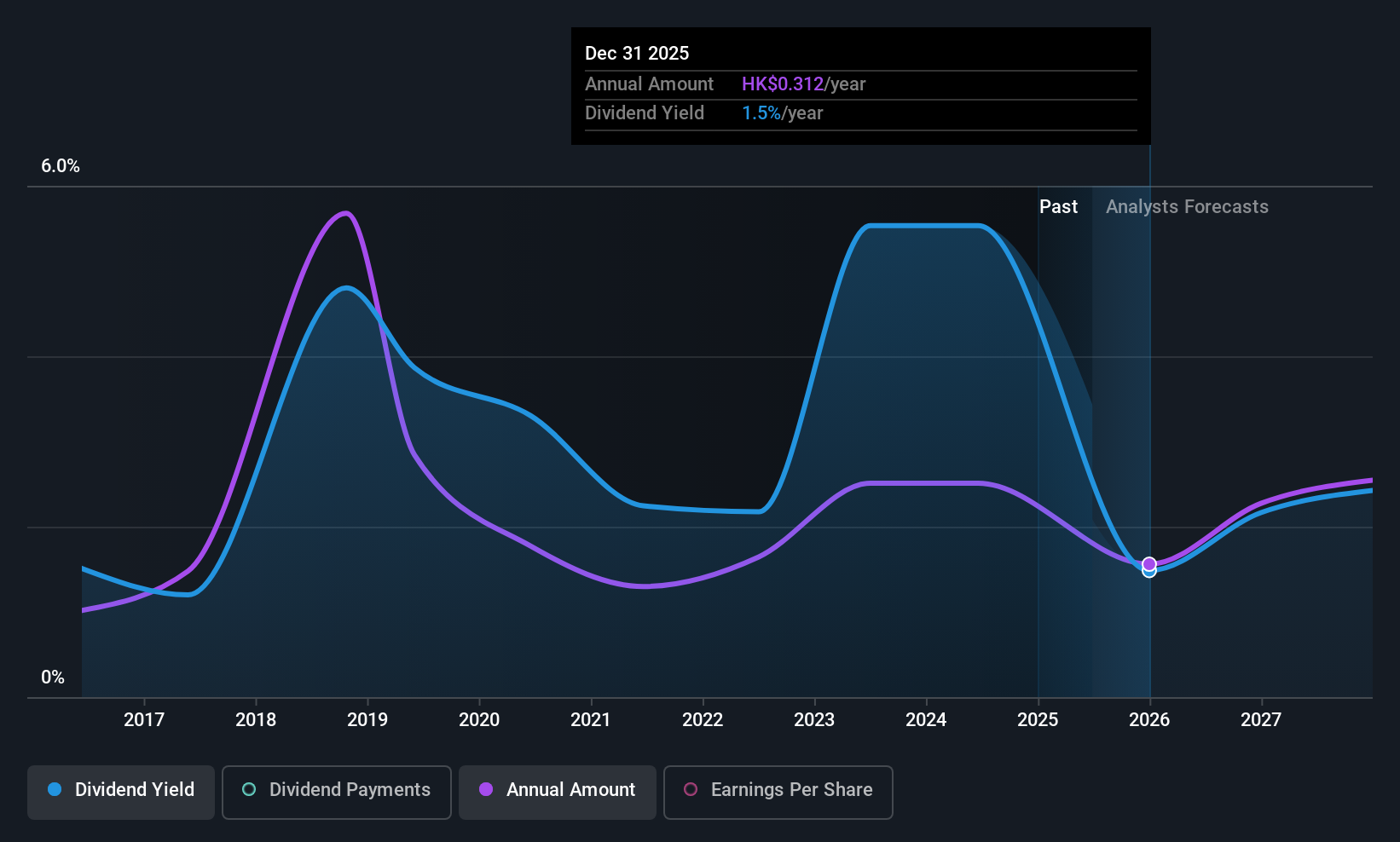Click the Dec 31 2025 tooltip date
1400x842 pixels.
637,54
